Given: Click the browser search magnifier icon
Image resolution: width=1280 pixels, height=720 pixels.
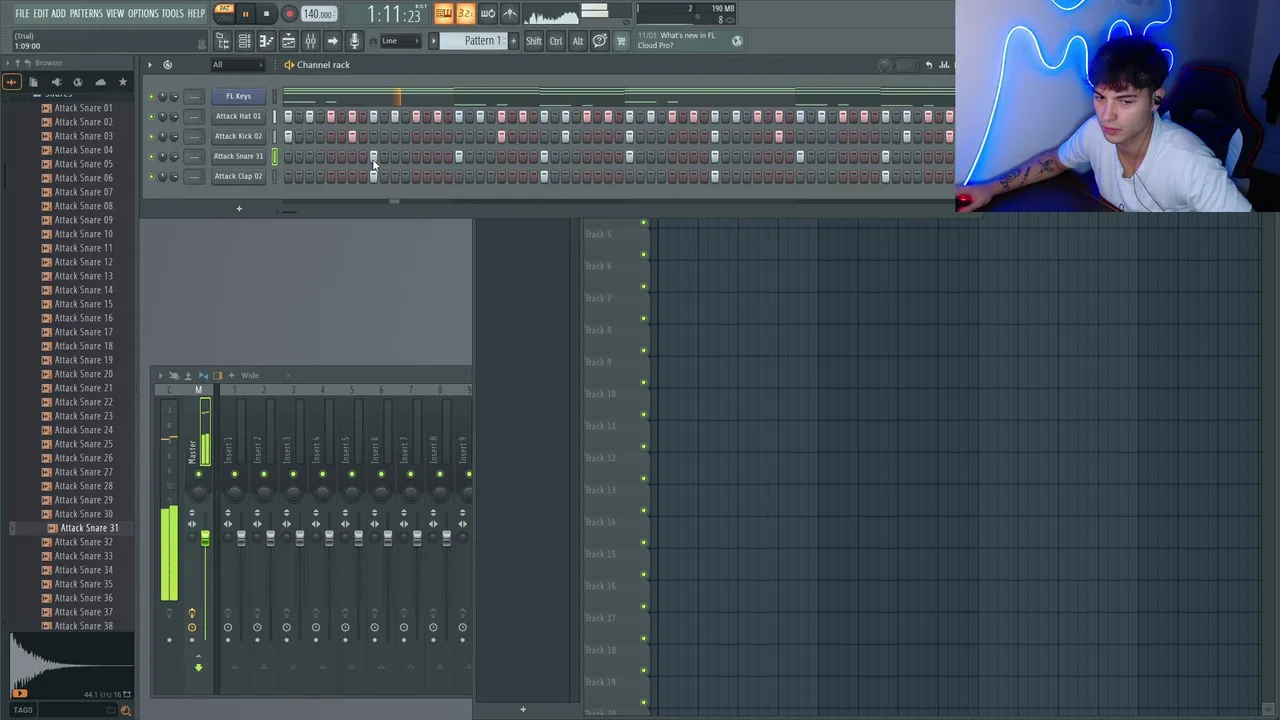Looking at the screenshot, I should click(126, 710).
